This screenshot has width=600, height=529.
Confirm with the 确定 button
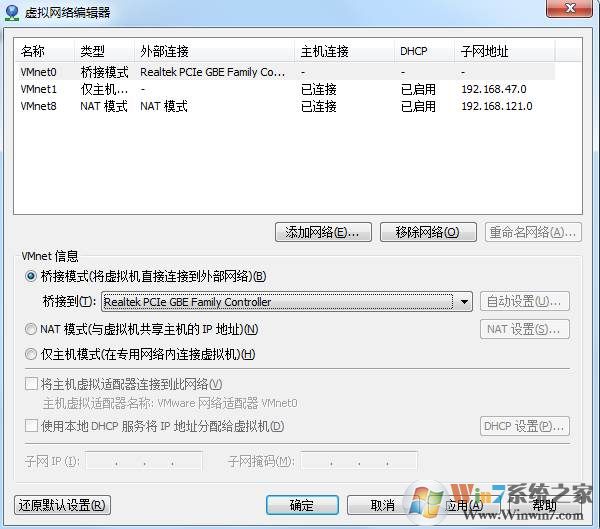tap(302, 505)
